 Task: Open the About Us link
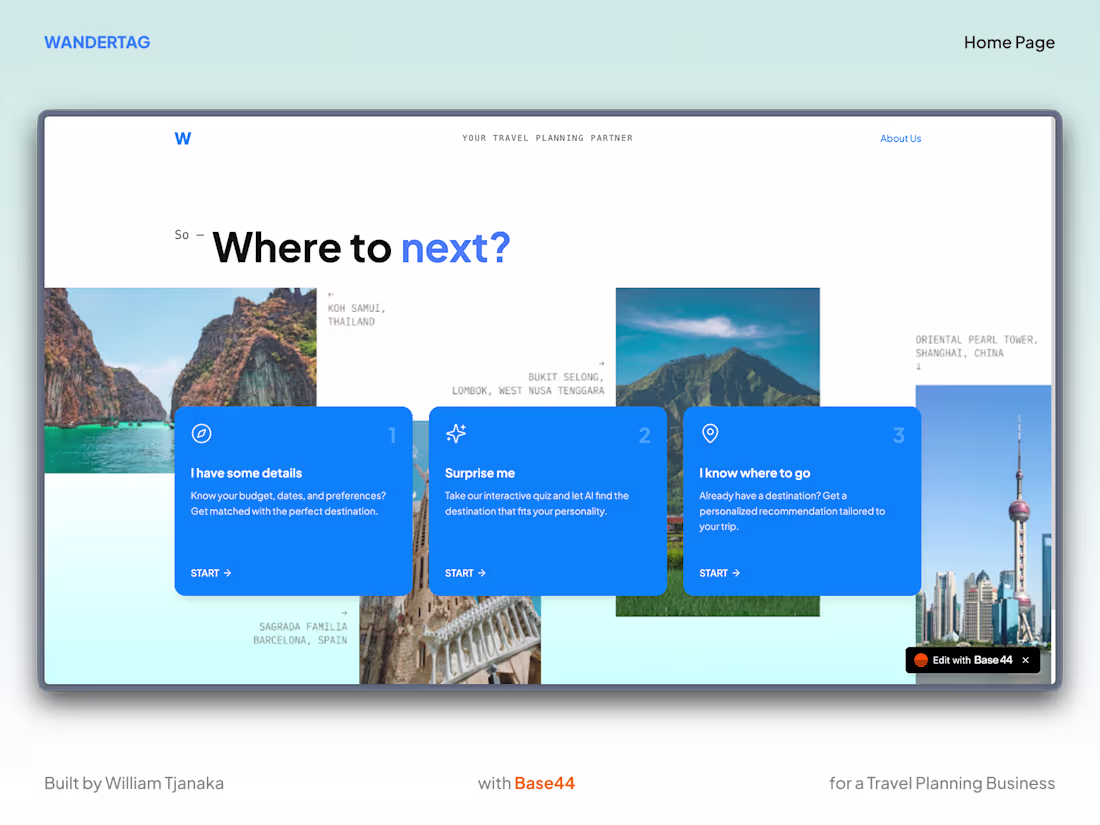pos(900,138)
